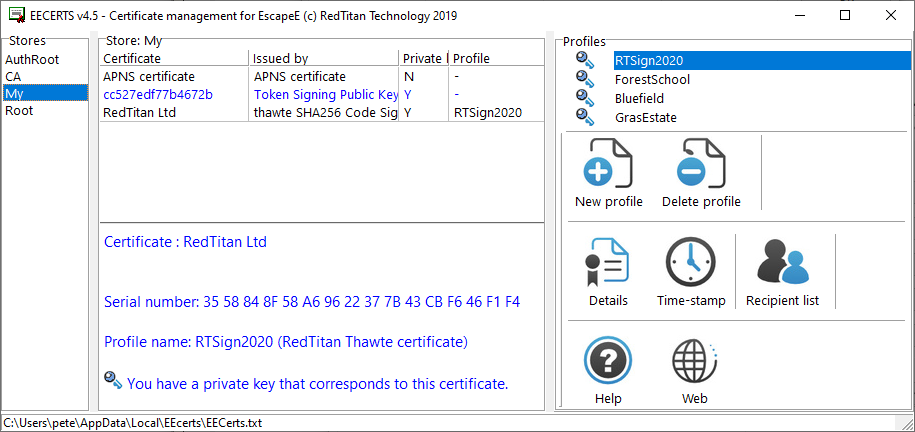Select the AuthRoot store

(x=32, y=60)
